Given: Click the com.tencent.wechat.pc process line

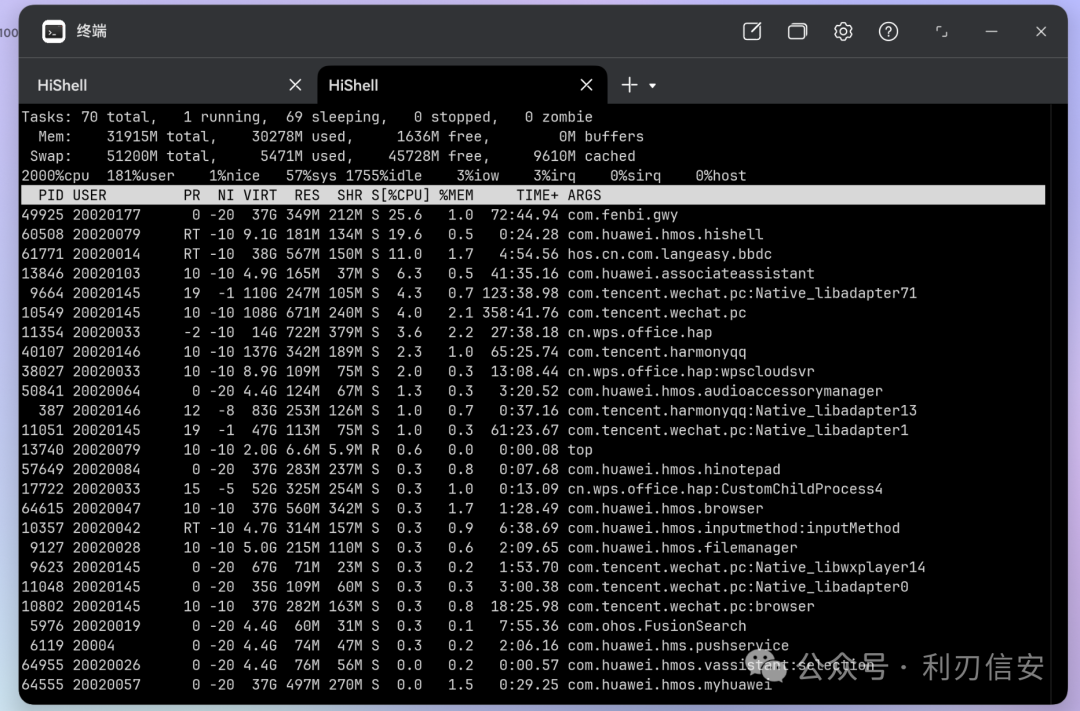Looking at the screenshot, I should (533, 313).
